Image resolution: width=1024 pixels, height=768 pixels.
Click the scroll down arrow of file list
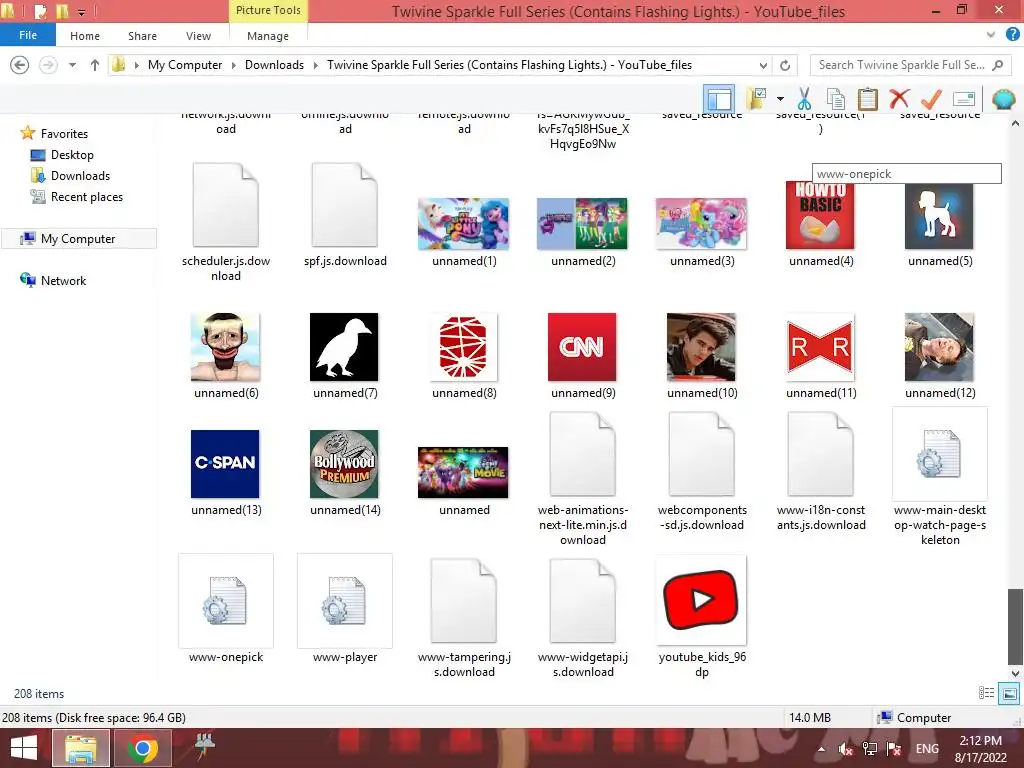click(1015, 673)
